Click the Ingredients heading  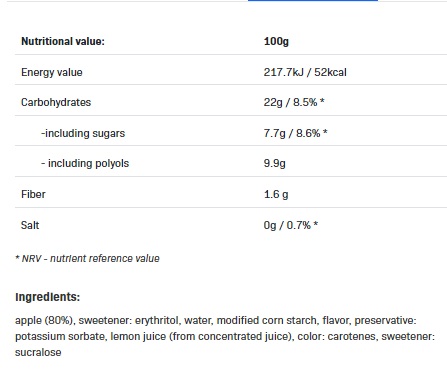[x=48, y=297]
